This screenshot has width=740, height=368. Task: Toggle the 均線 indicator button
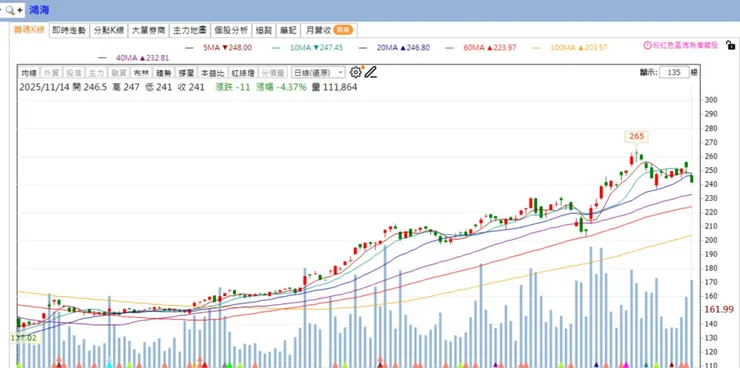click(29, 73)
